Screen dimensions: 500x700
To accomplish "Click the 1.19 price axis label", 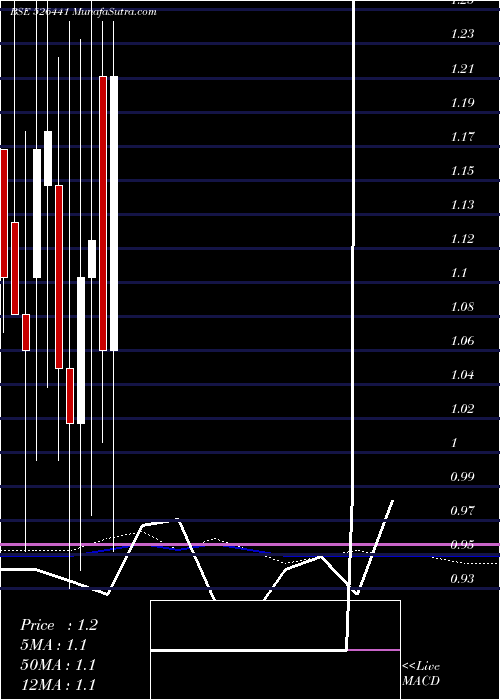I will tap(462, 102).
